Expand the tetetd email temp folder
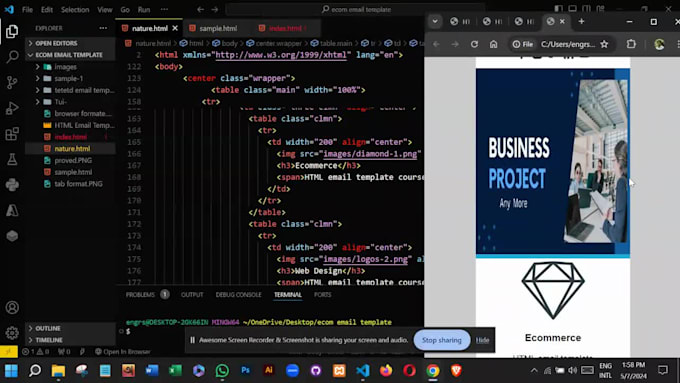 point(84,90)
